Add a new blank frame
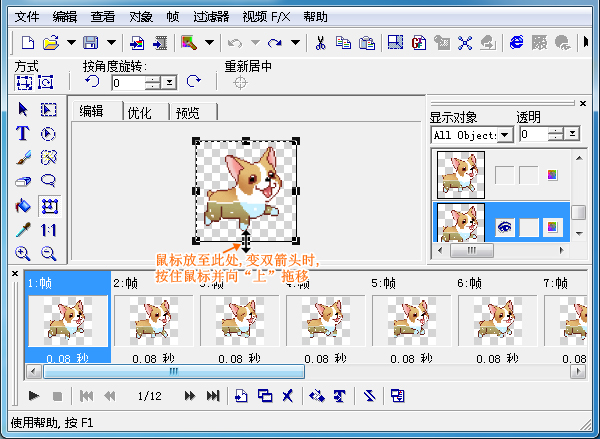 click(241, 396)
